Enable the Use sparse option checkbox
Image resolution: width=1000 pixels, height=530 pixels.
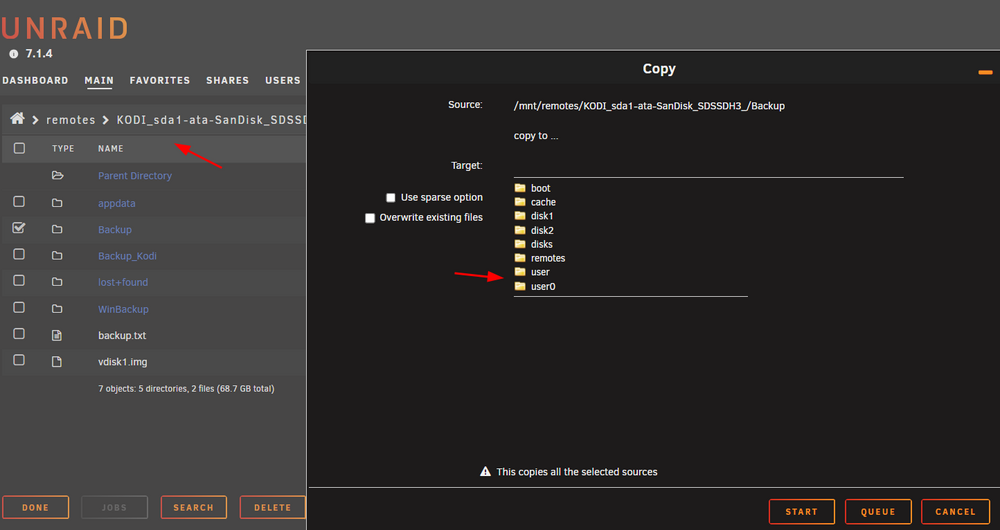390,198
